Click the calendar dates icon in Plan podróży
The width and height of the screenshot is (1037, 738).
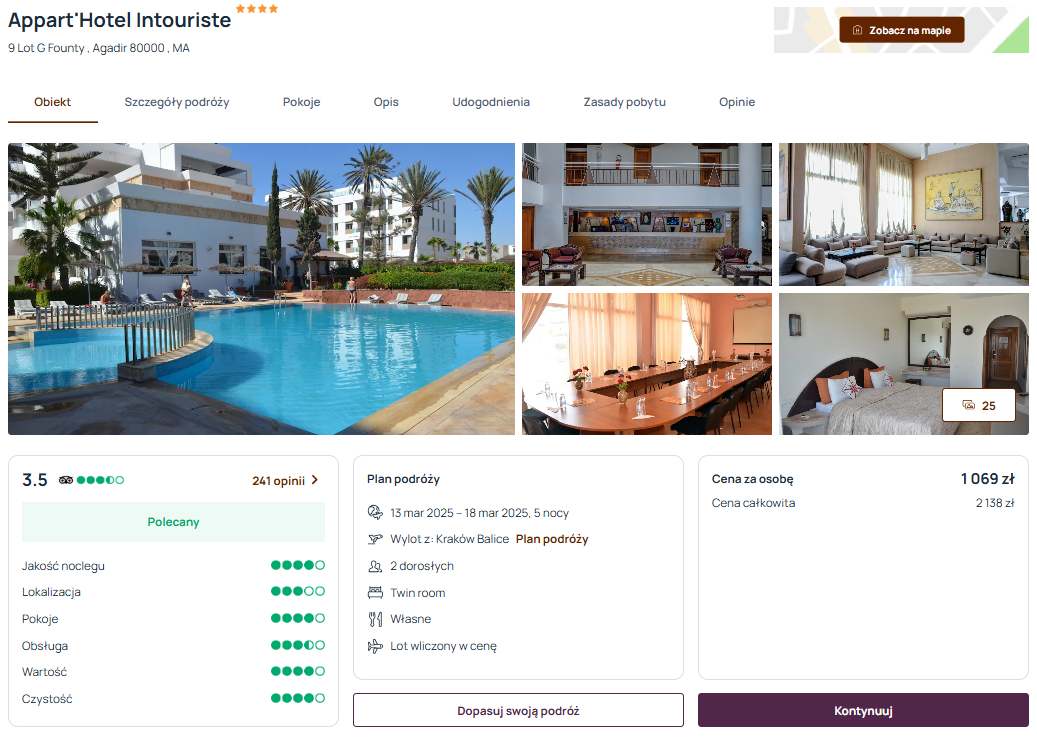click(375, 512)
